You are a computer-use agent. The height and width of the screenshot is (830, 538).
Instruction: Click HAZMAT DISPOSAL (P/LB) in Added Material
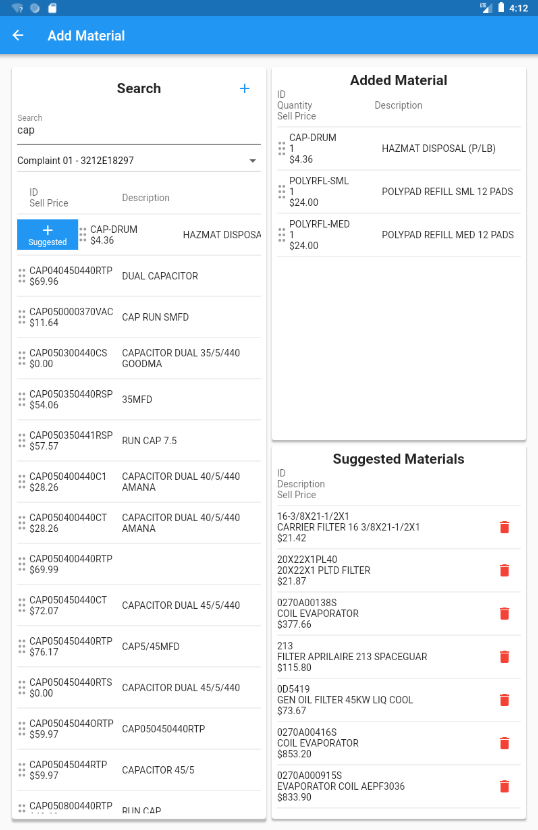[x=438, y=149]
